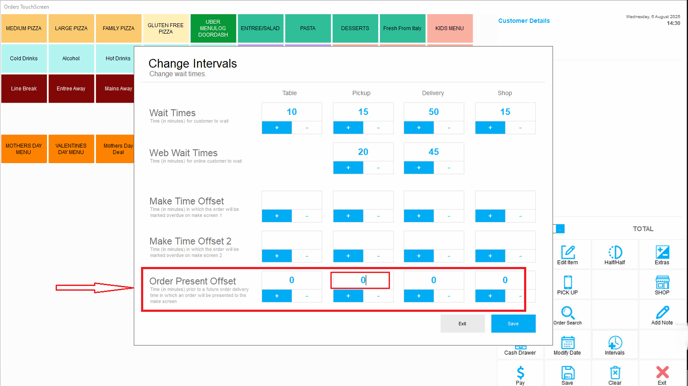Image resolution: width=688 pixels, height=386 pixels.
Task: Select the Hot Drinks button
Action: [115, 58]
